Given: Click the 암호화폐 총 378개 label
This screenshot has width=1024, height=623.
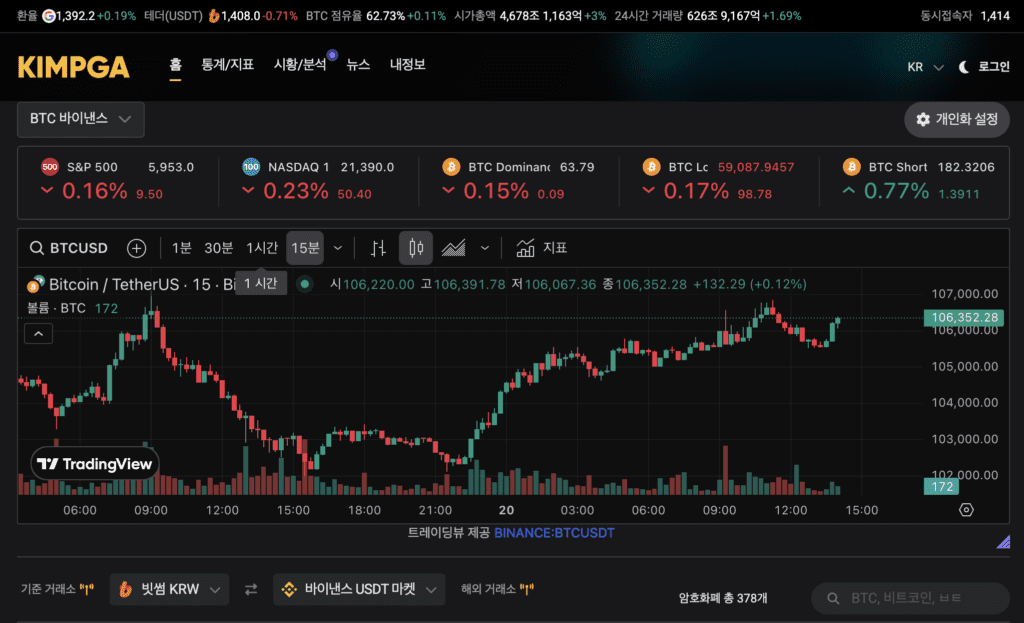Looking at the screenshot, I should 723,598.
